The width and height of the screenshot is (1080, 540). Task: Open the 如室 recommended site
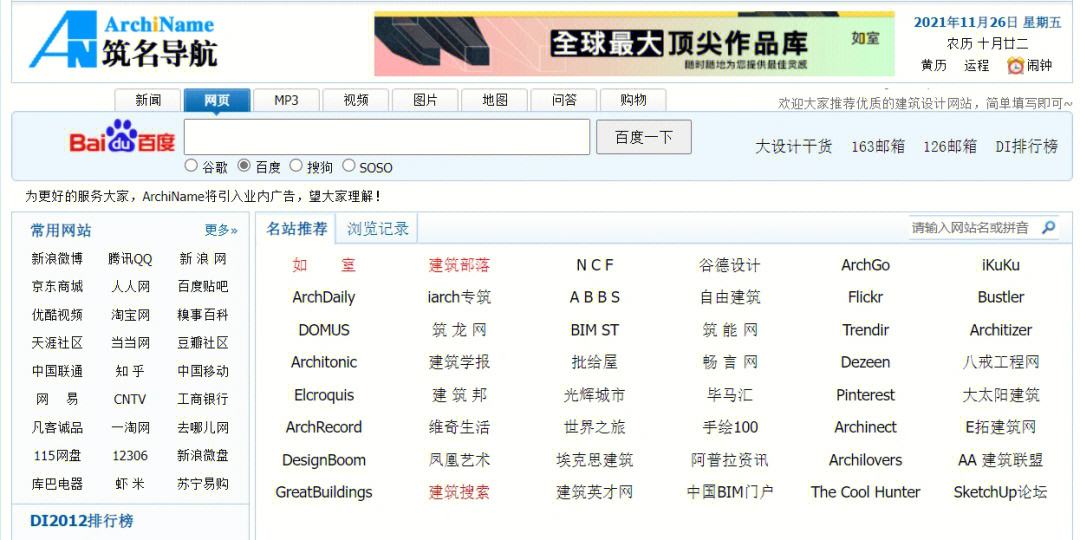click(x=324, y=265)
